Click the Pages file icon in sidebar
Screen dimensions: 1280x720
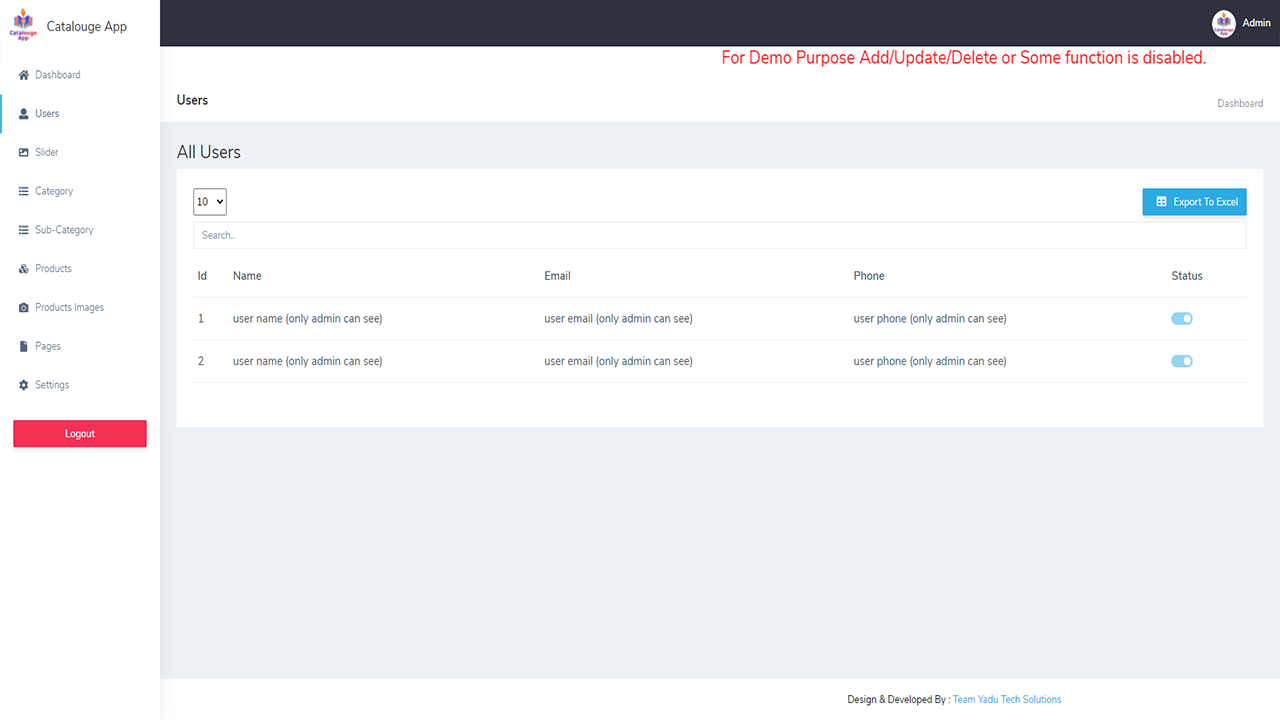[24, 346]
